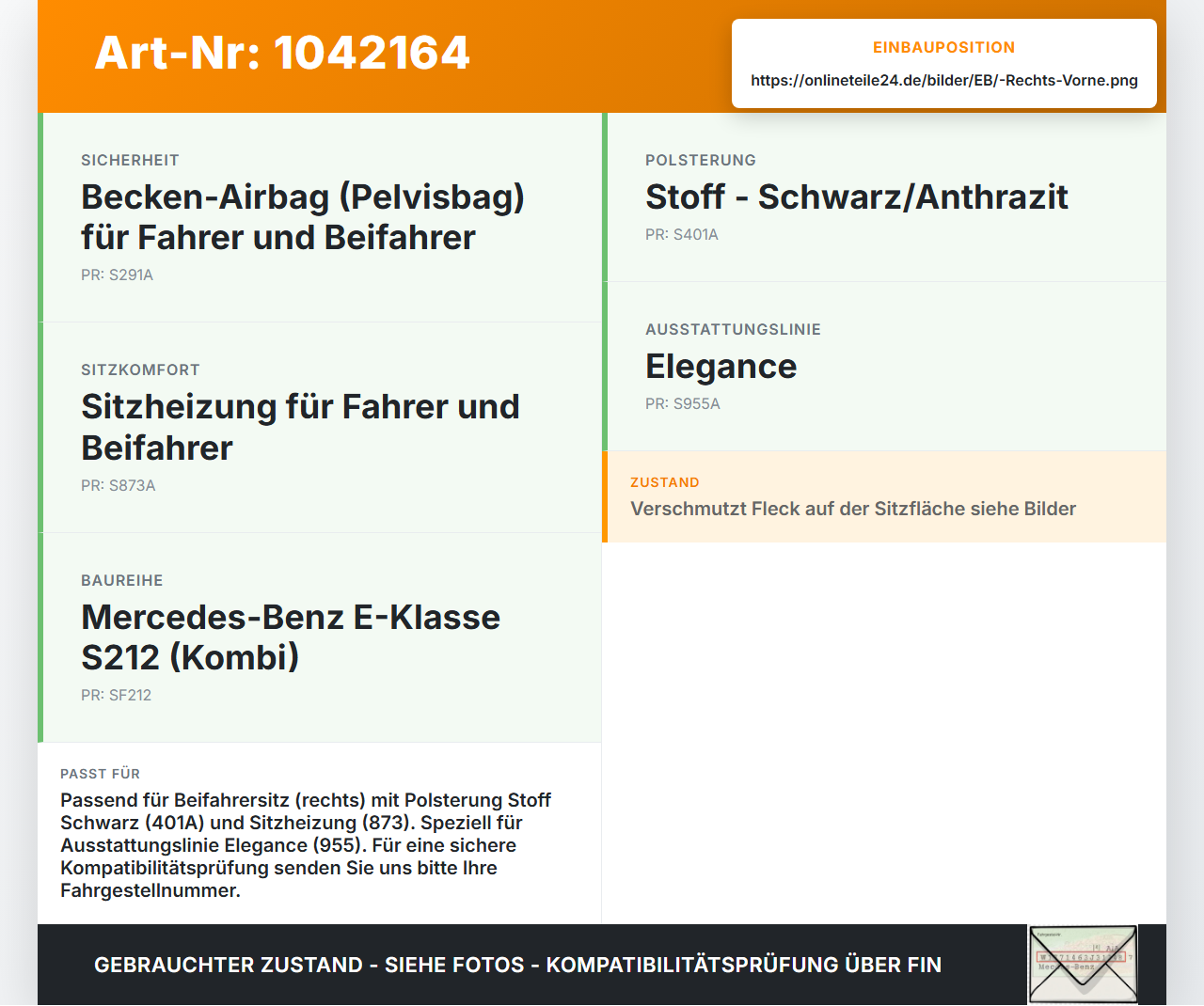Click the Elegance heading

721,366
